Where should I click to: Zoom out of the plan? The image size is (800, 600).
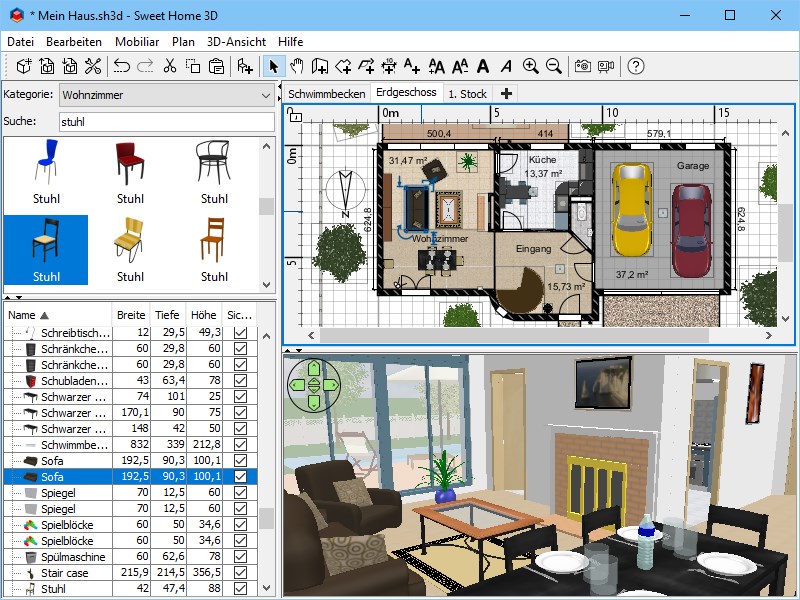(554, 66)
